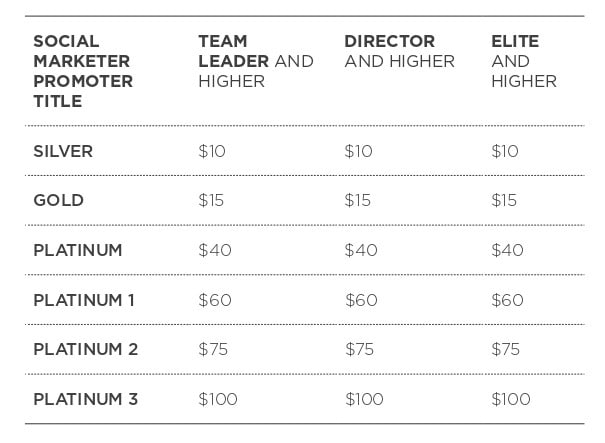Select Platinum 1 $60 in Director column
605x443 pixels.
(x=361, y=300)
